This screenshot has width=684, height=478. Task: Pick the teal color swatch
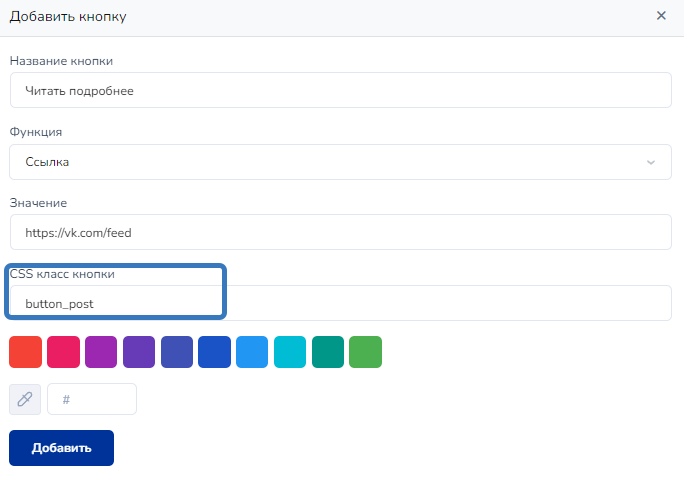click(x=328, y=352)
